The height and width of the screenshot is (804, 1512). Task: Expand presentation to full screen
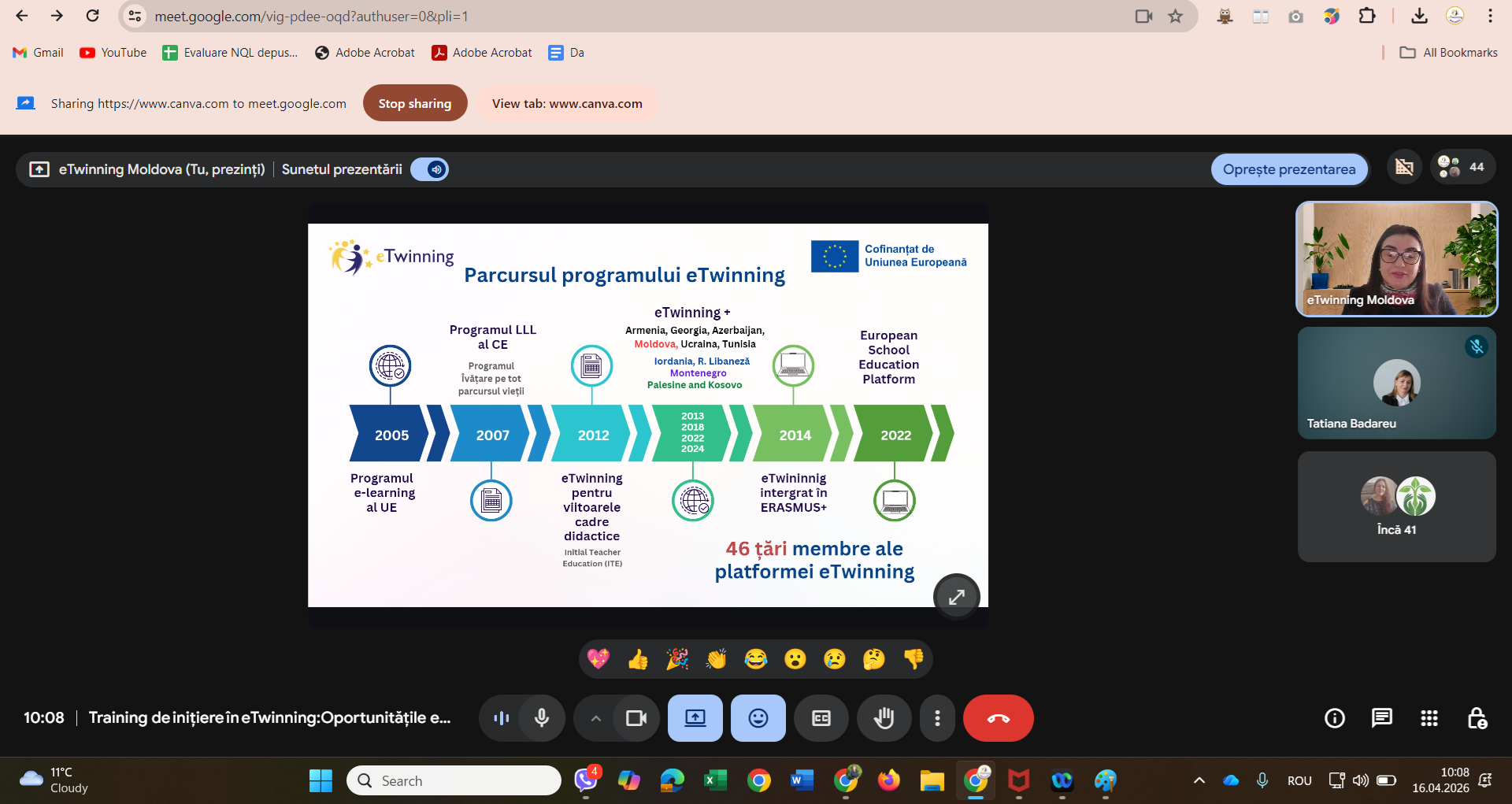pyautogui.click(x=956, y=597)
